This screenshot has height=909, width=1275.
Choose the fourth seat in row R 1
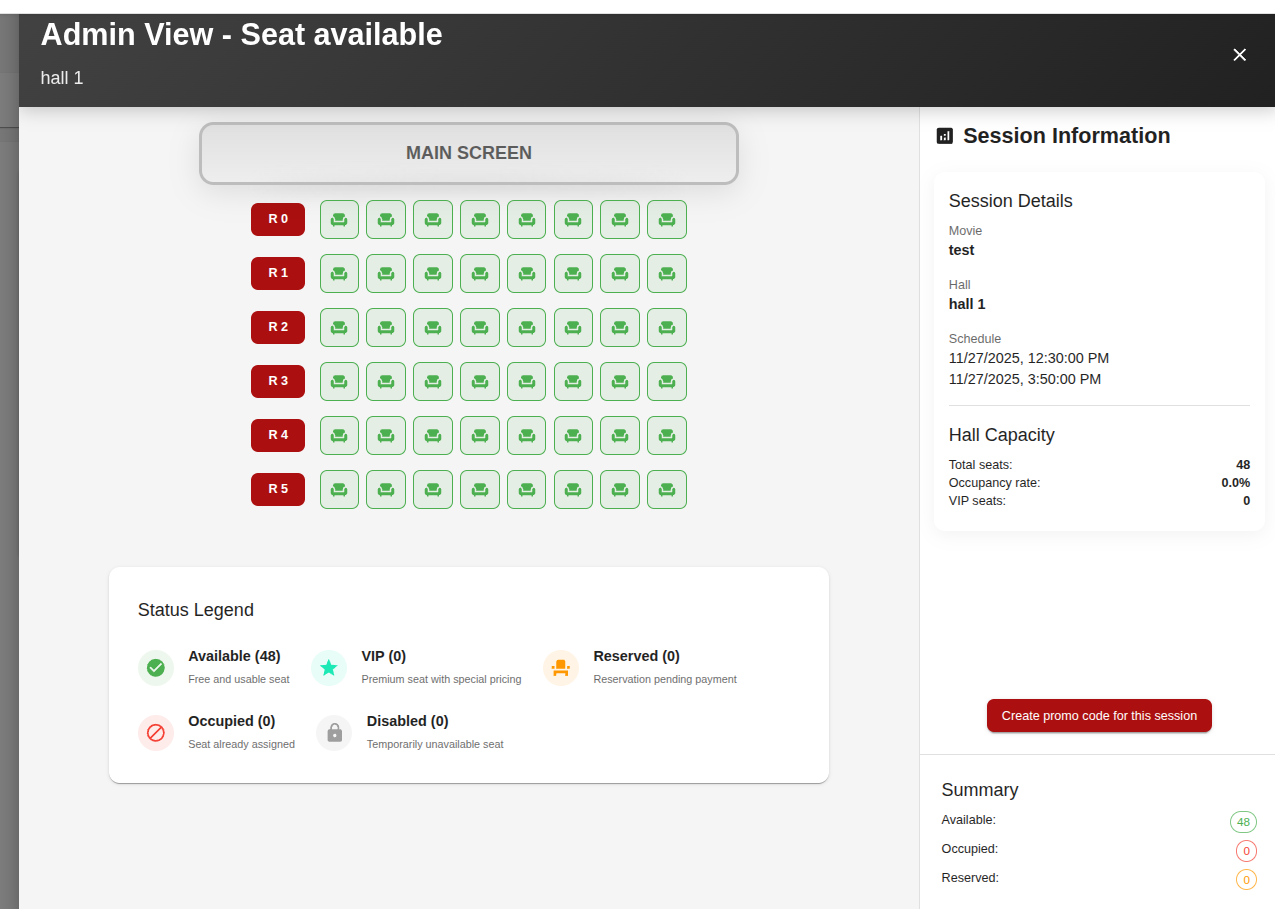click(480, 273)
